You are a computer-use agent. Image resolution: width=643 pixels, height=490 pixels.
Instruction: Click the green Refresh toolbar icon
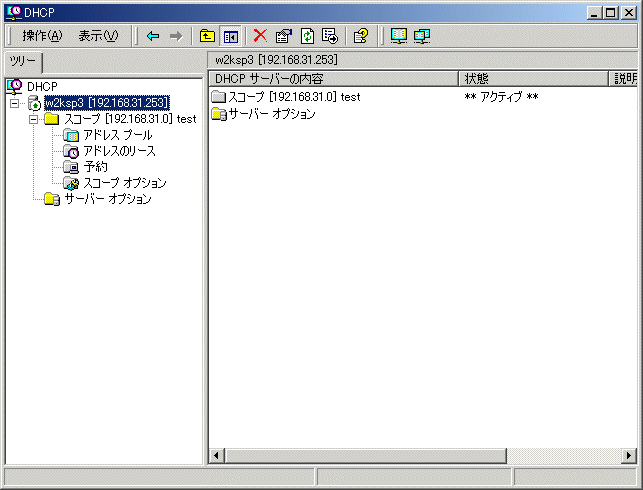tap(307, 36)
